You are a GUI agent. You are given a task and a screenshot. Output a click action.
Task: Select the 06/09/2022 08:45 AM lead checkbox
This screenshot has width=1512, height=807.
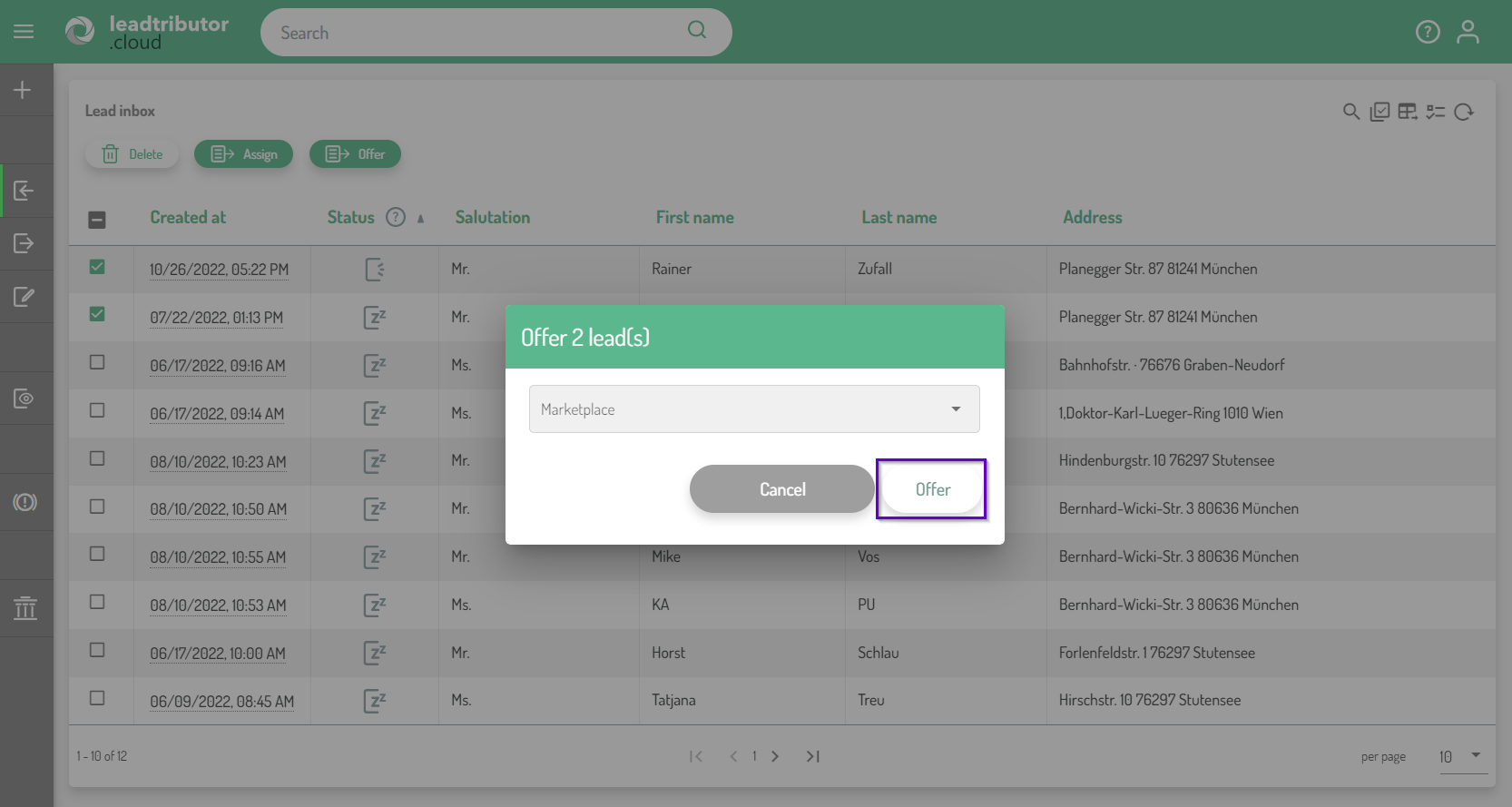coord(97,698)
